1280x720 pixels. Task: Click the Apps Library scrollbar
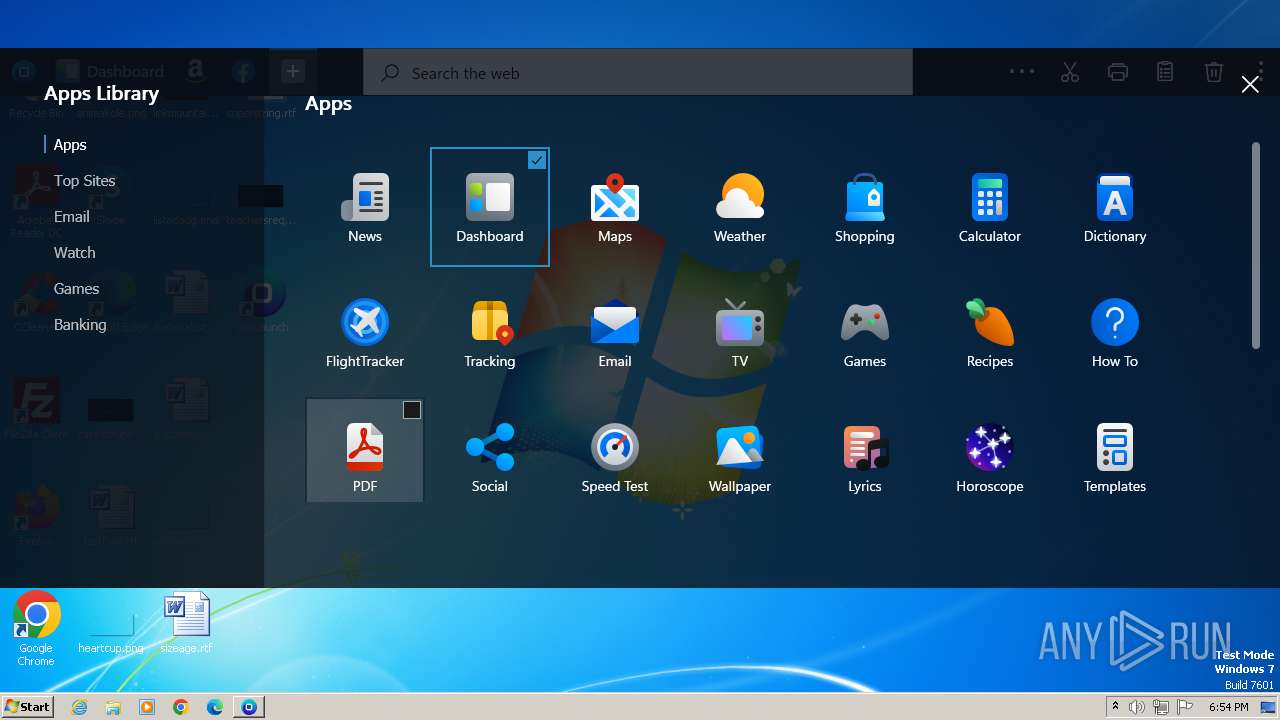(1256, 246)
